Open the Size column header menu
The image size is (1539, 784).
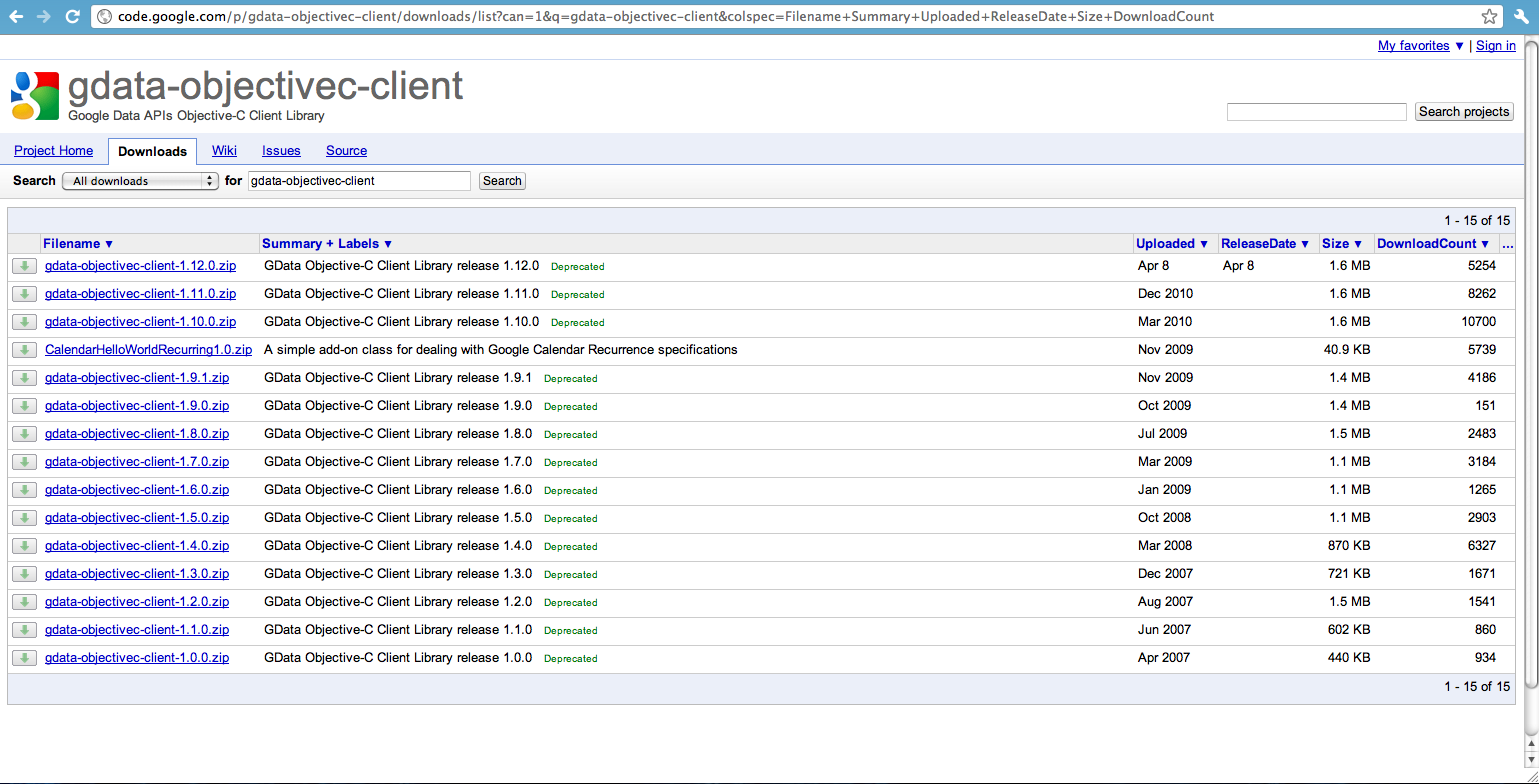[x=1342, y=244]
